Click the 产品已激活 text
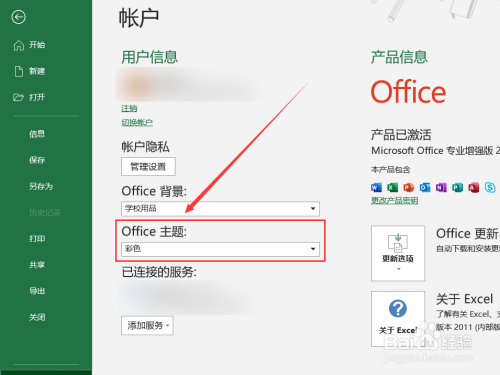 [x=401, y=135]
